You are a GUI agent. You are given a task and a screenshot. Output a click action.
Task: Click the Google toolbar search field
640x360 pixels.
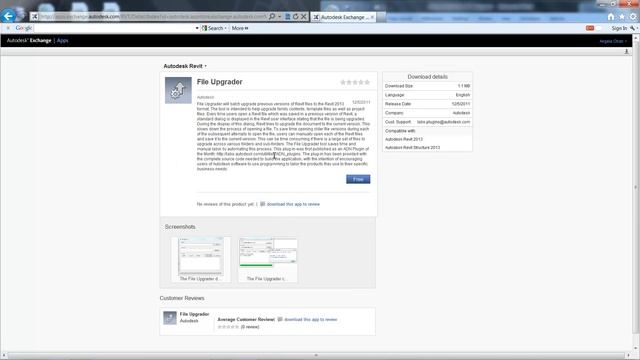(114, 28)
